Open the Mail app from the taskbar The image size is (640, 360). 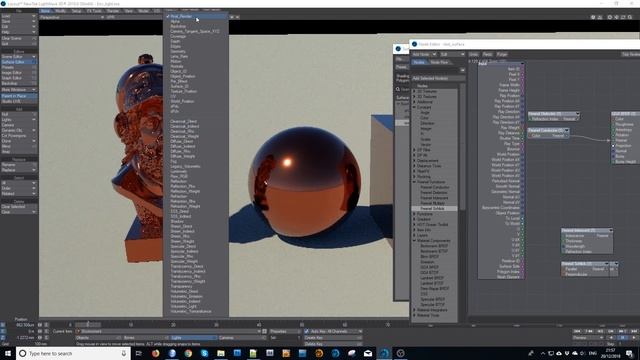pyautogui.click(x=368, y=353)
